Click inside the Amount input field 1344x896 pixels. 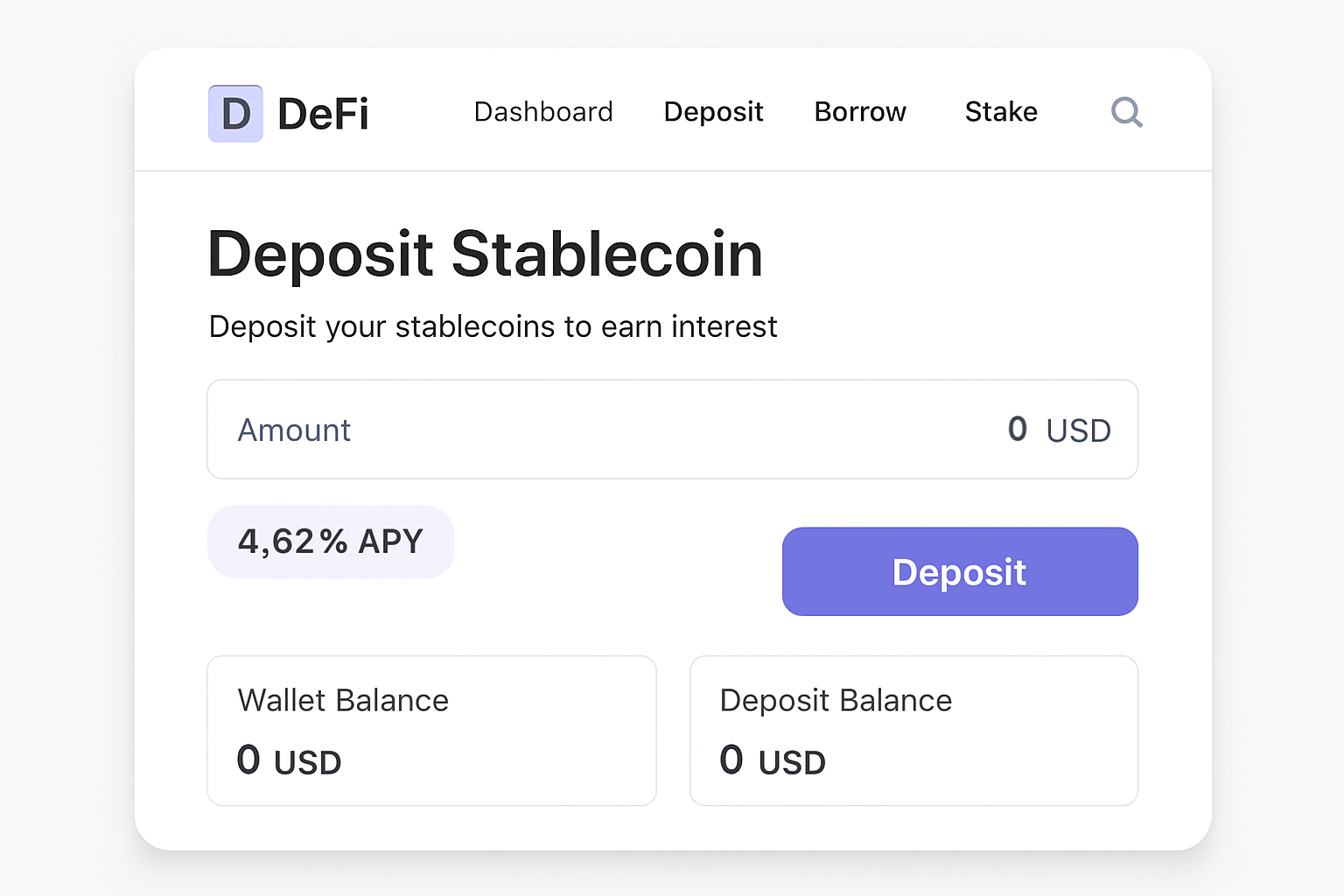pyautogui.click(x=525, y=430)
